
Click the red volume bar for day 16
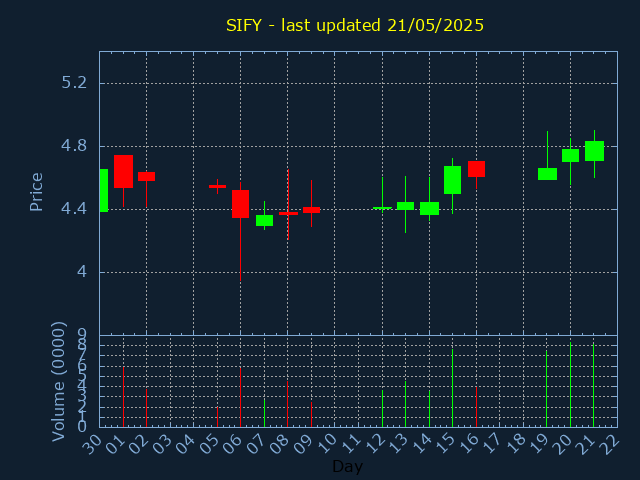pyautogui.click(x=476, y=407)
